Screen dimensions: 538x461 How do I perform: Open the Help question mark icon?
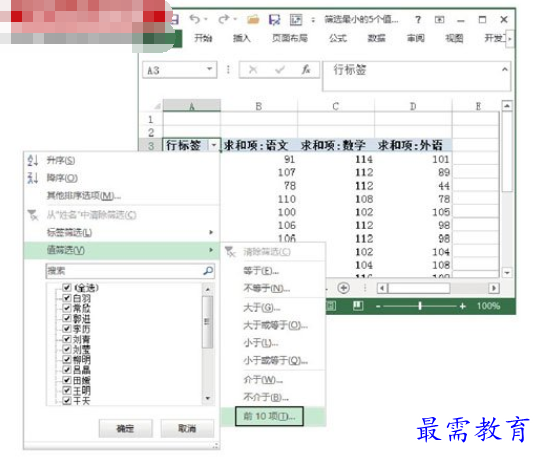[418, 20]
